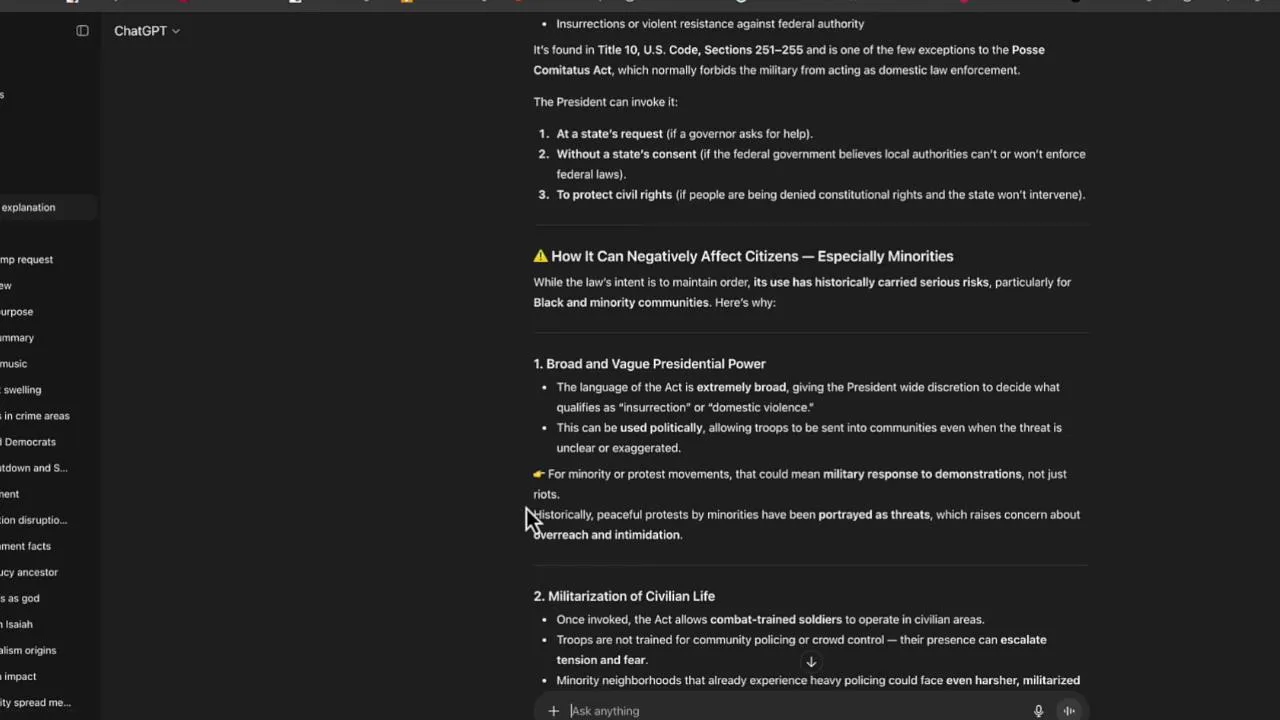Open the sidebar chat ending in 'ment facts'
1280x720 pixels.
pos(48,545)
